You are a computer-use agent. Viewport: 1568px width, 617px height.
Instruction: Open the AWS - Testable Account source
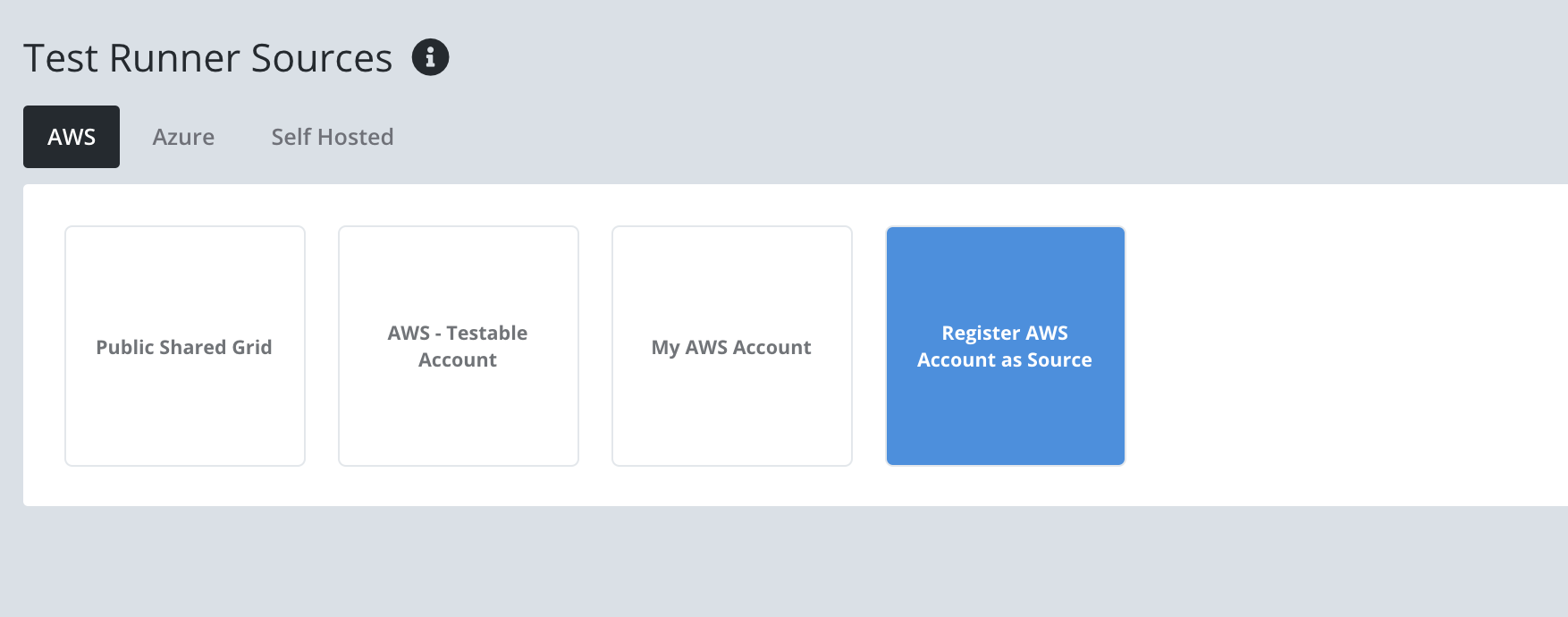459,346
